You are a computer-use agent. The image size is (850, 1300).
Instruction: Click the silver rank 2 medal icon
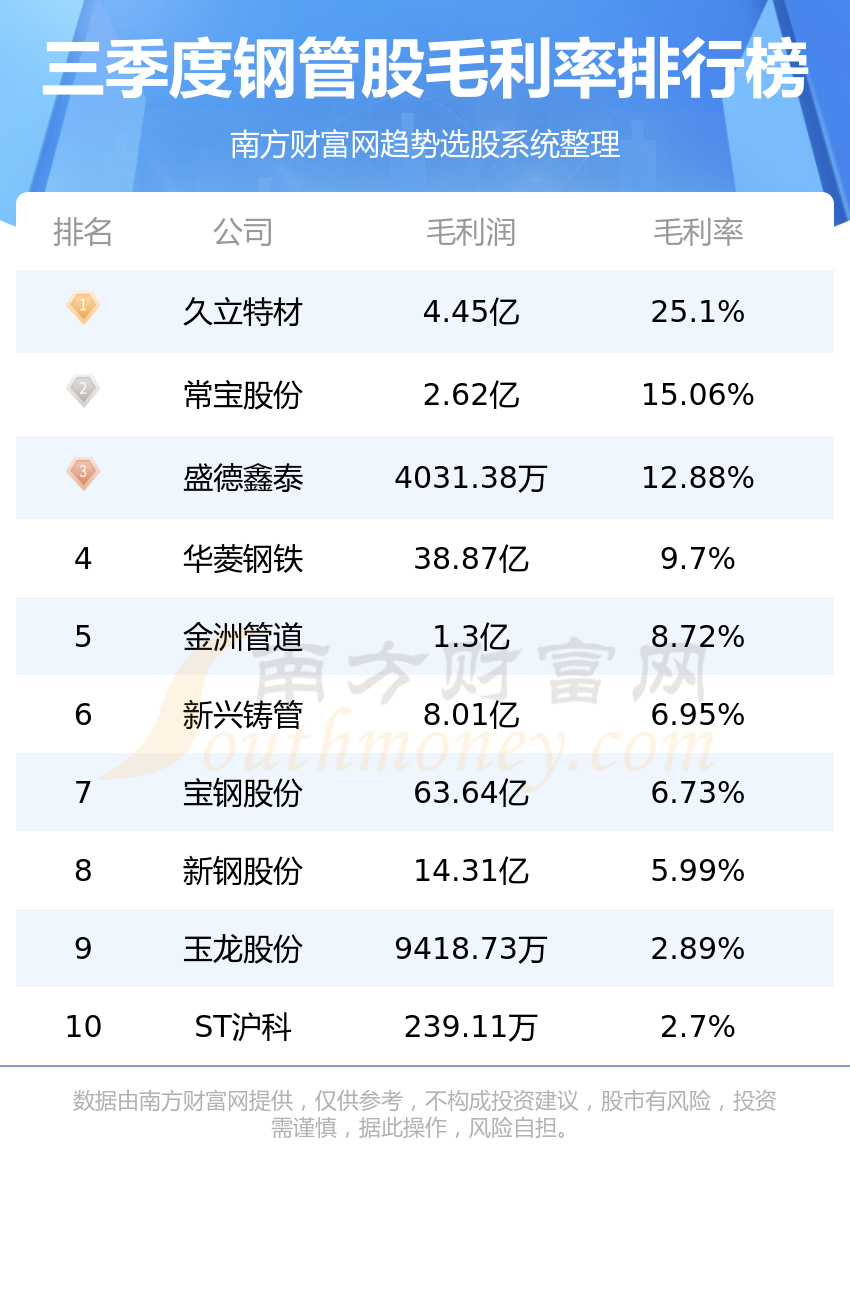(83, 391)
